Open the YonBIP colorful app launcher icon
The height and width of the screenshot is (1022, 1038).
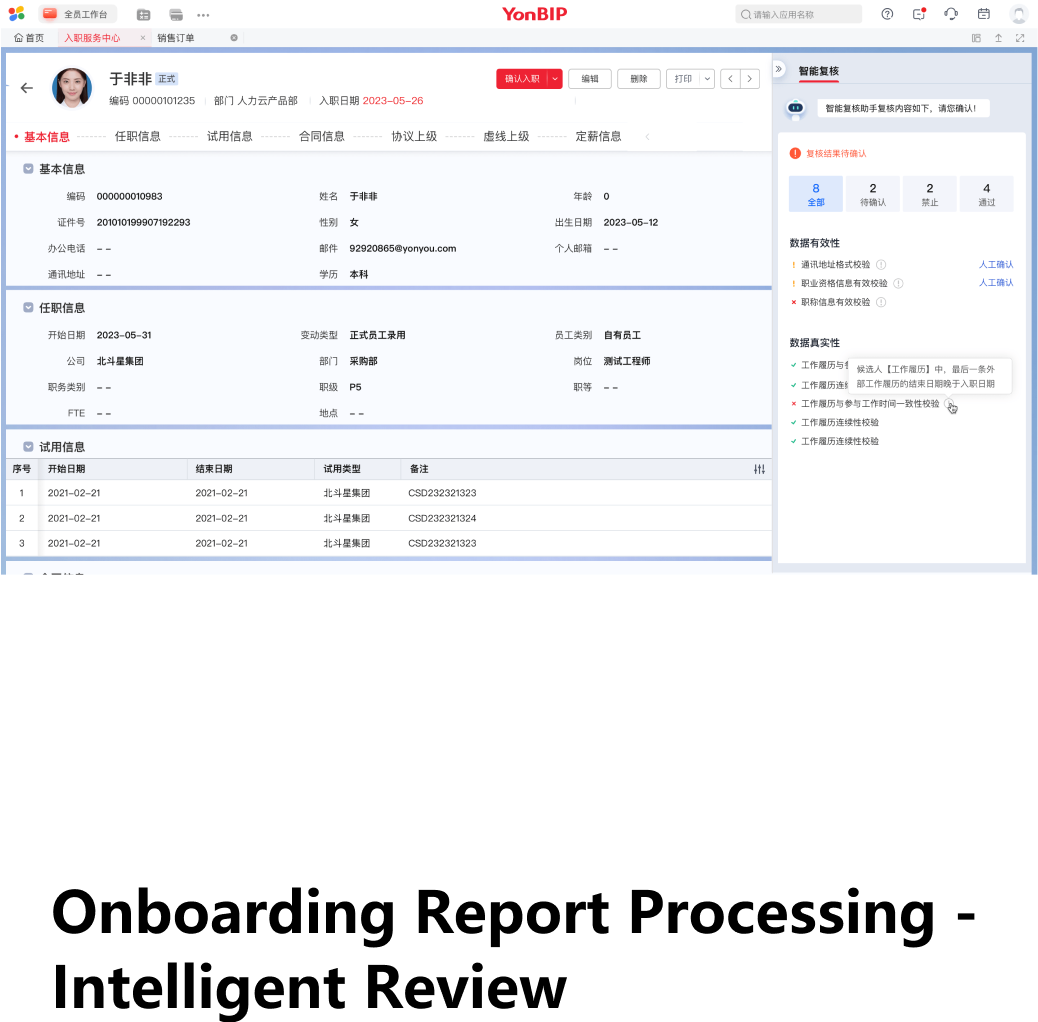coord(17,13)
